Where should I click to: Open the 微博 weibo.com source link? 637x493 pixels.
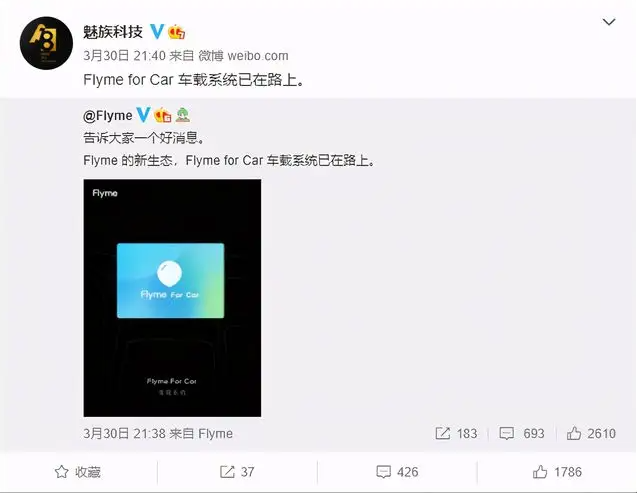pos(243,56)
